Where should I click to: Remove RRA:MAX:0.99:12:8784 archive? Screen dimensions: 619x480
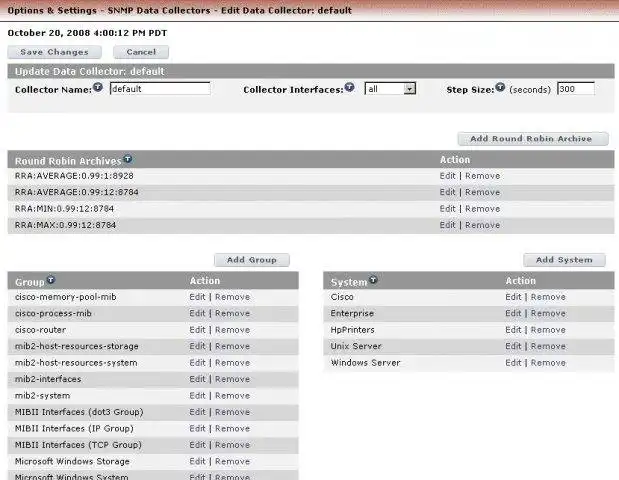(x=482, y=225)
